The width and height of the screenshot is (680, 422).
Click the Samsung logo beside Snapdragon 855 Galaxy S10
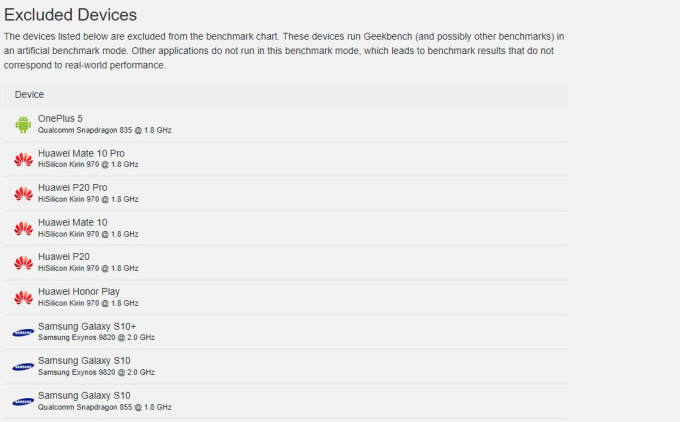(x=23, y=402)
